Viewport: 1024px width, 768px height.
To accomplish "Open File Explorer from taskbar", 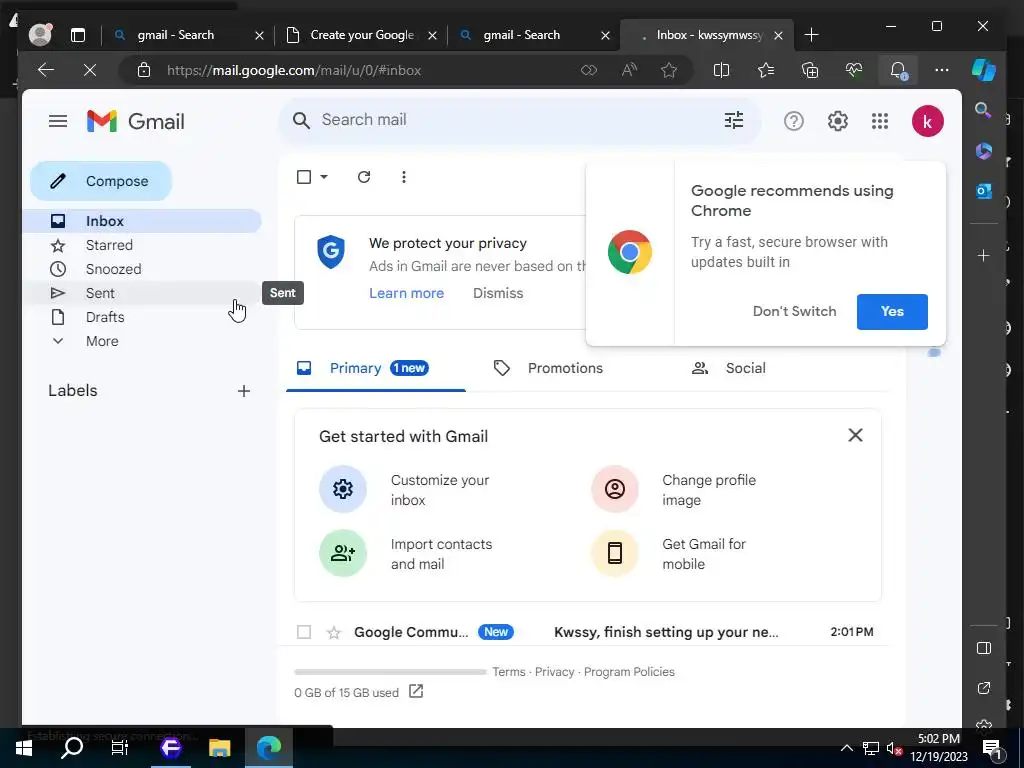I will [220, 748].
